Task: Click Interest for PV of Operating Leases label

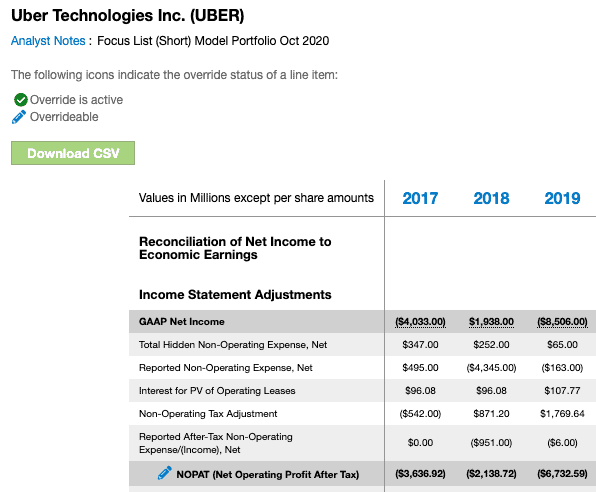Action: point(217,390)
